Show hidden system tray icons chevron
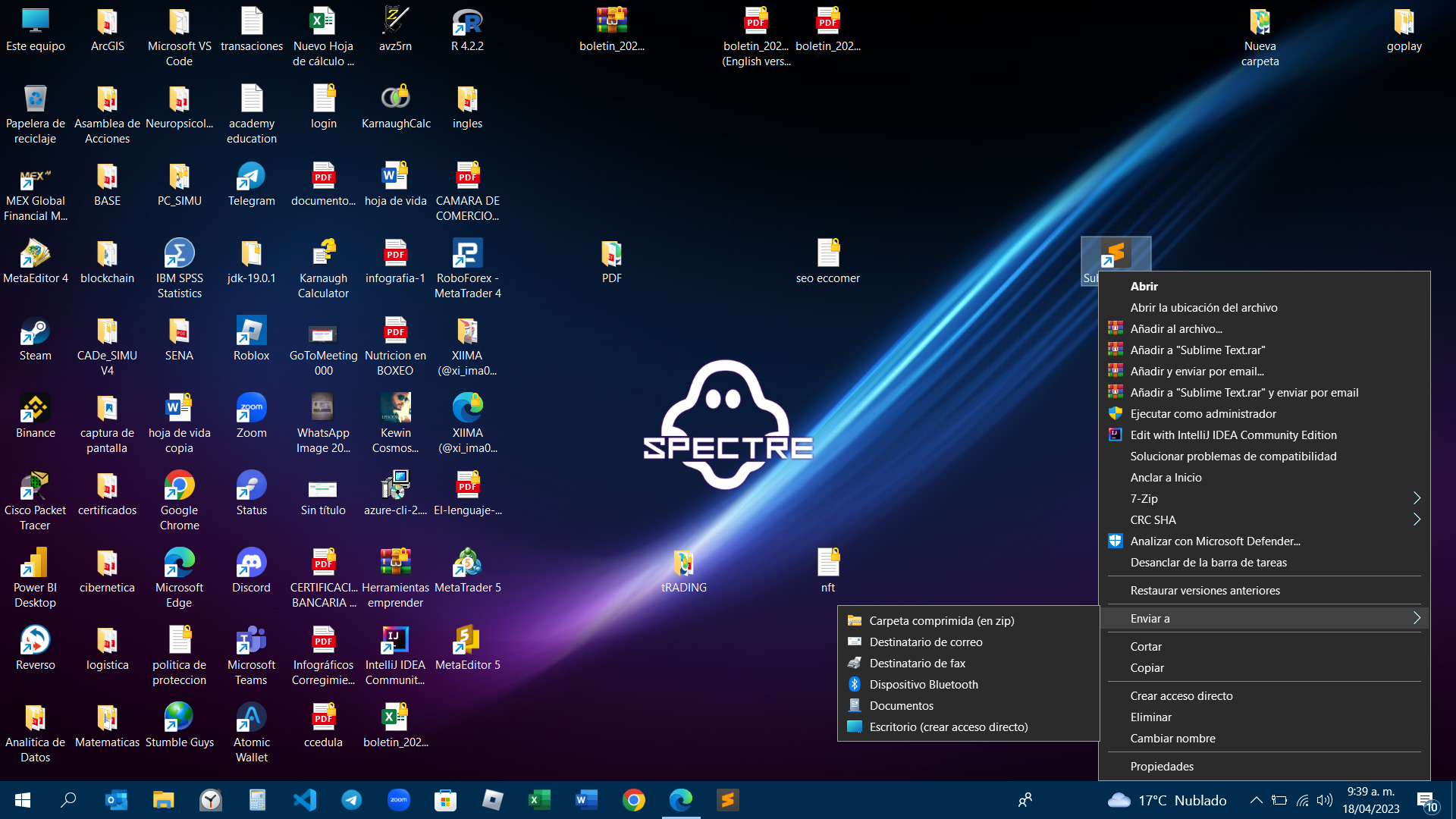 [1256, 800]
